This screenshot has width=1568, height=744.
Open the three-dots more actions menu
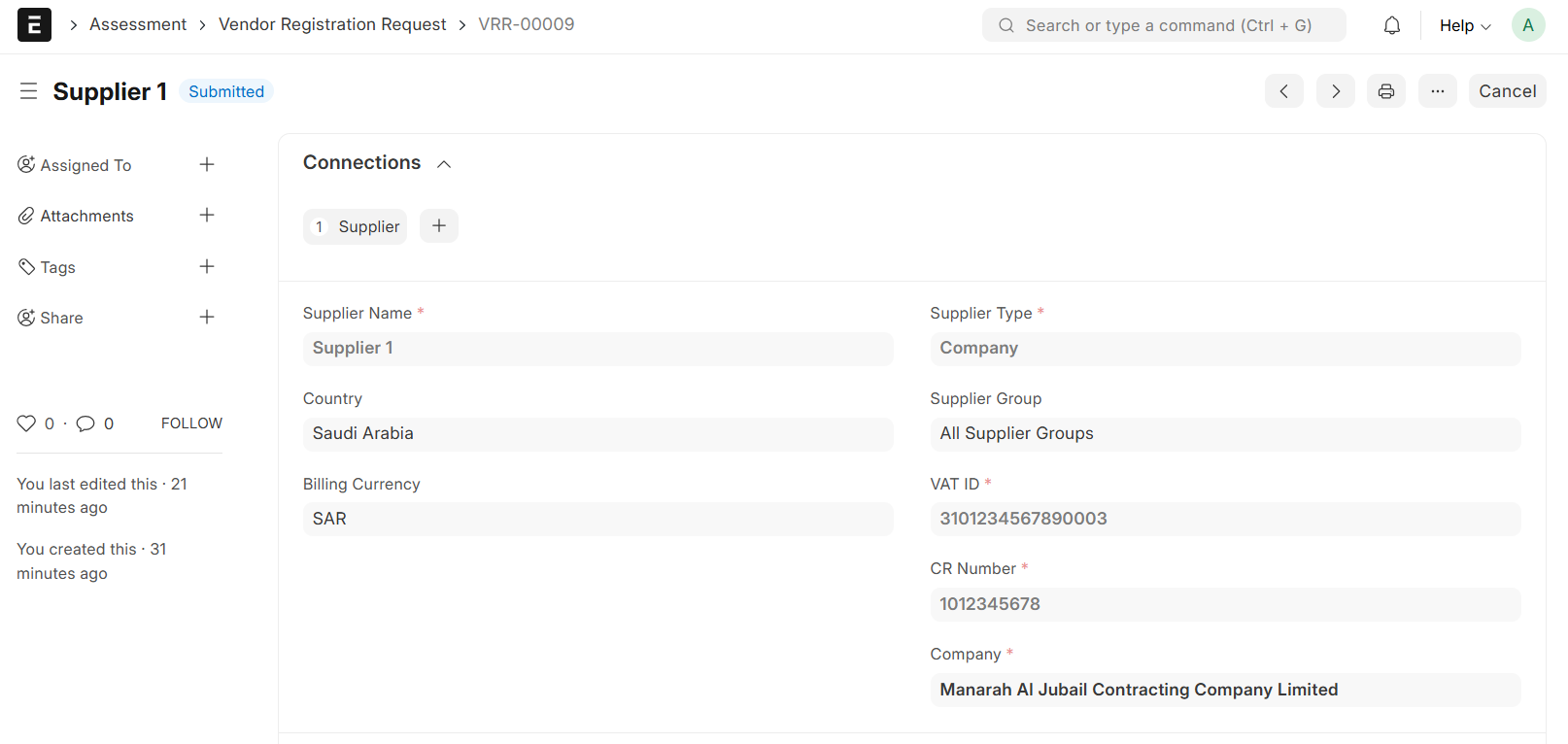click(1437, 91)
